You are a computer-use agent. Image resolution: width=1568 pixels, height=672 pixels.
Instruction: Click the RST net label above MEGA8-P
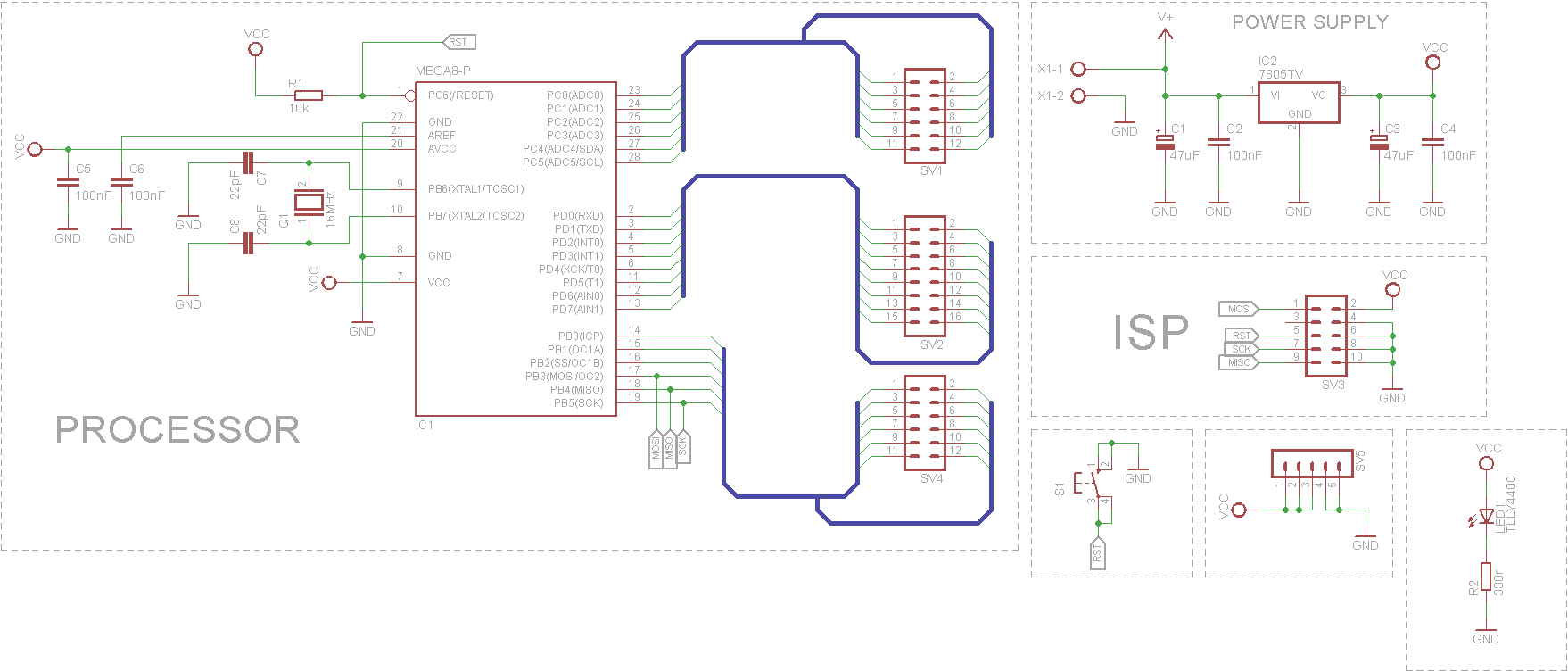click(458, 42)
